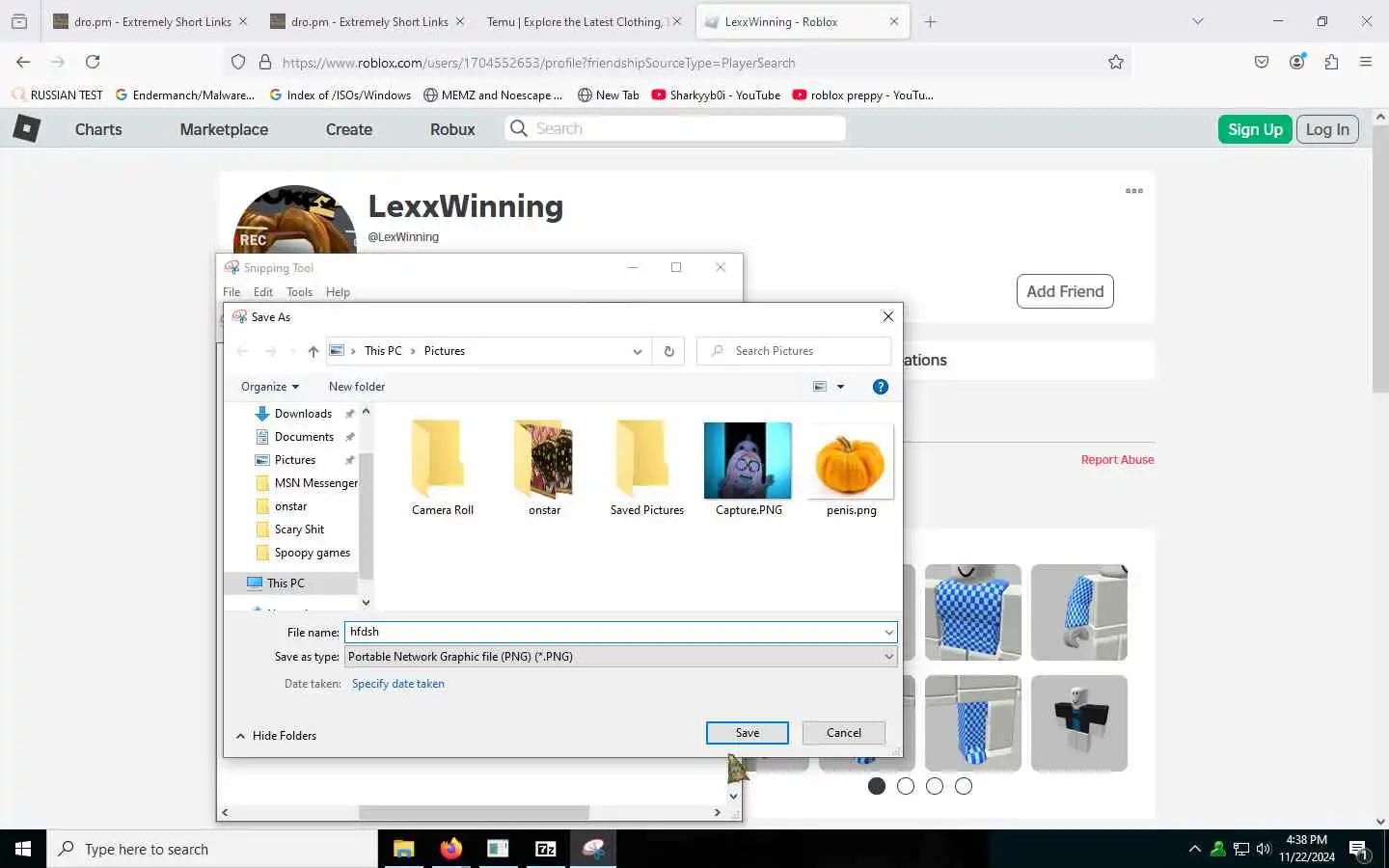This screenshot has width=1389, height=868.
Task: Click the Log In button
Action: click(1327, 129)
